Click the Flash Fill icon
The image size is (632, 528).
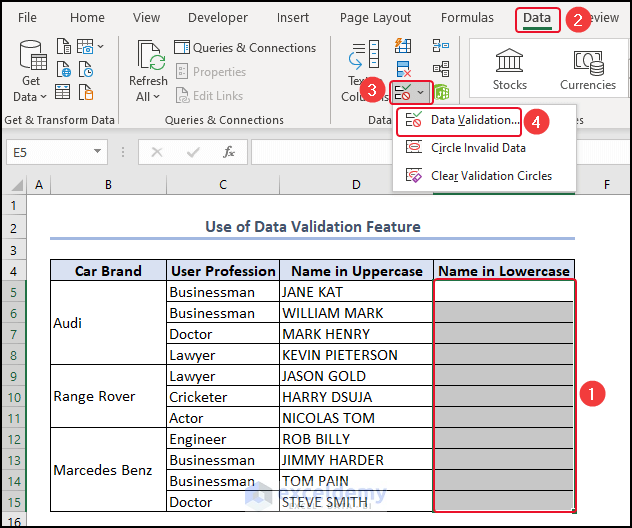pyautogui.click(x=404, y=46)
